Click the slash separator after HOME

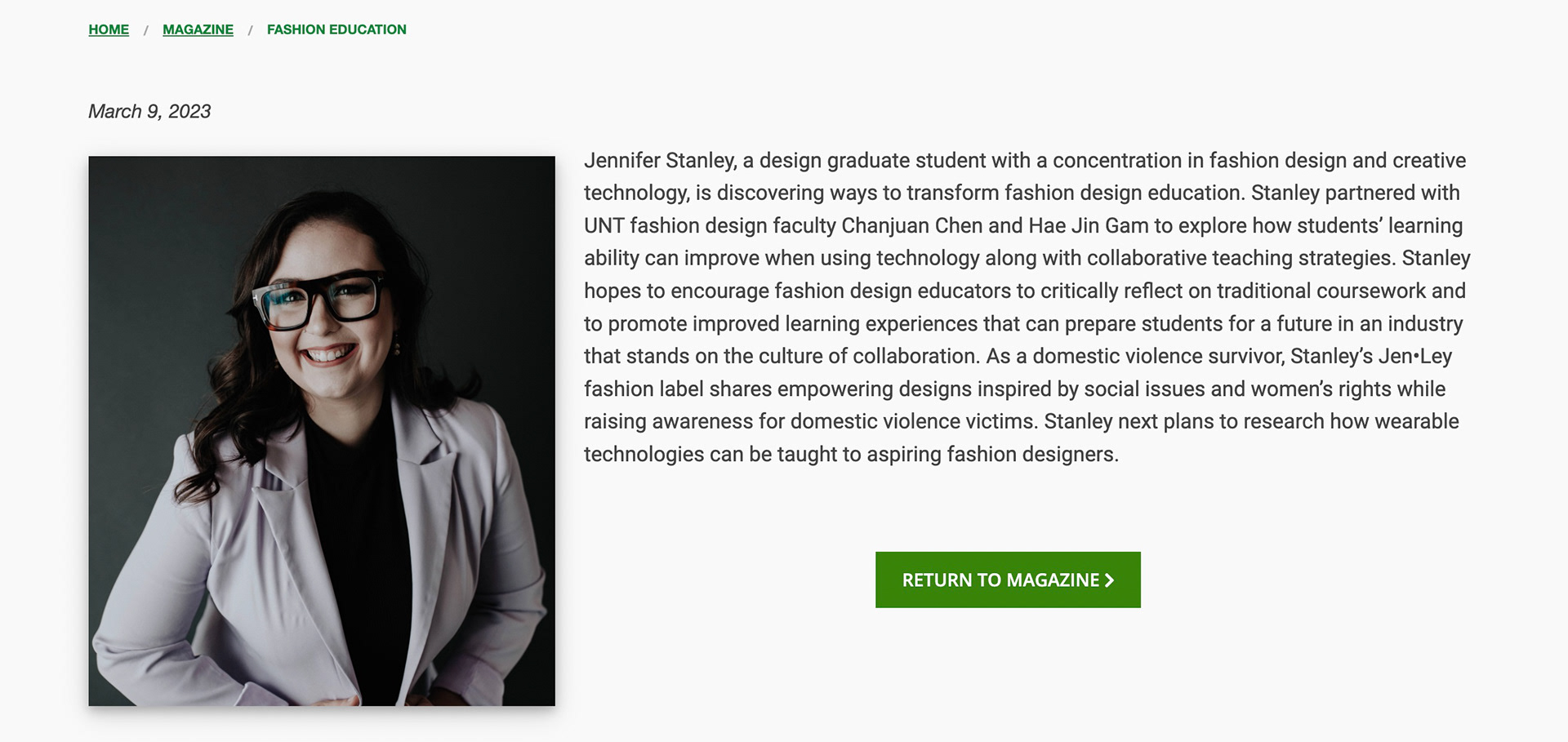click(x=146, y=30)
